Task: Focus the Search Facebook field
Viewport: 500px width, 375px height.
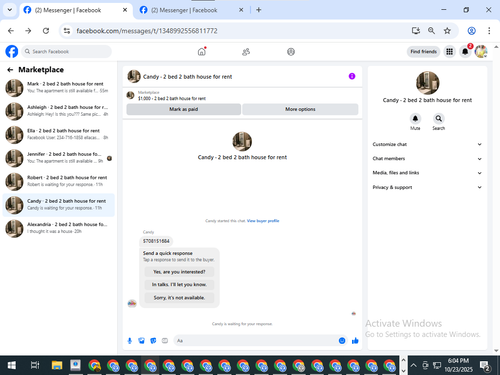Action: point(67,52)
